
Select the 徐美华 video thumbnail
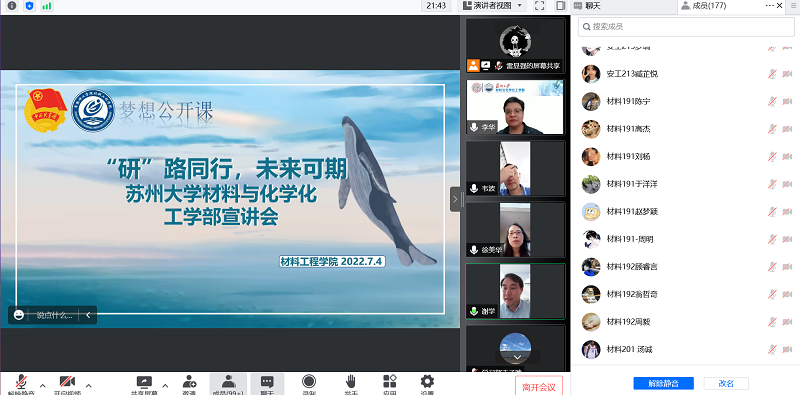515,230
